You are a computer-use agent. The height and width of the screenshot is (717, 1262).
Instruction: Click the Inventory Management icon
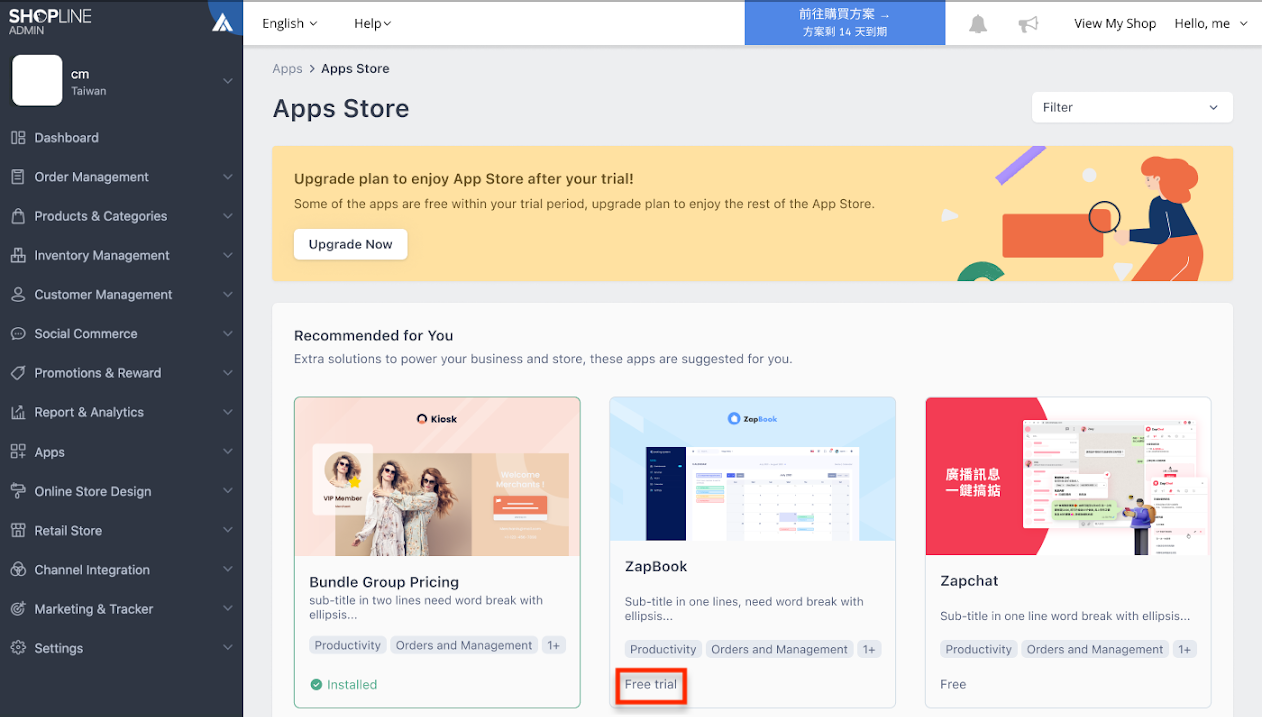point(18,255)
